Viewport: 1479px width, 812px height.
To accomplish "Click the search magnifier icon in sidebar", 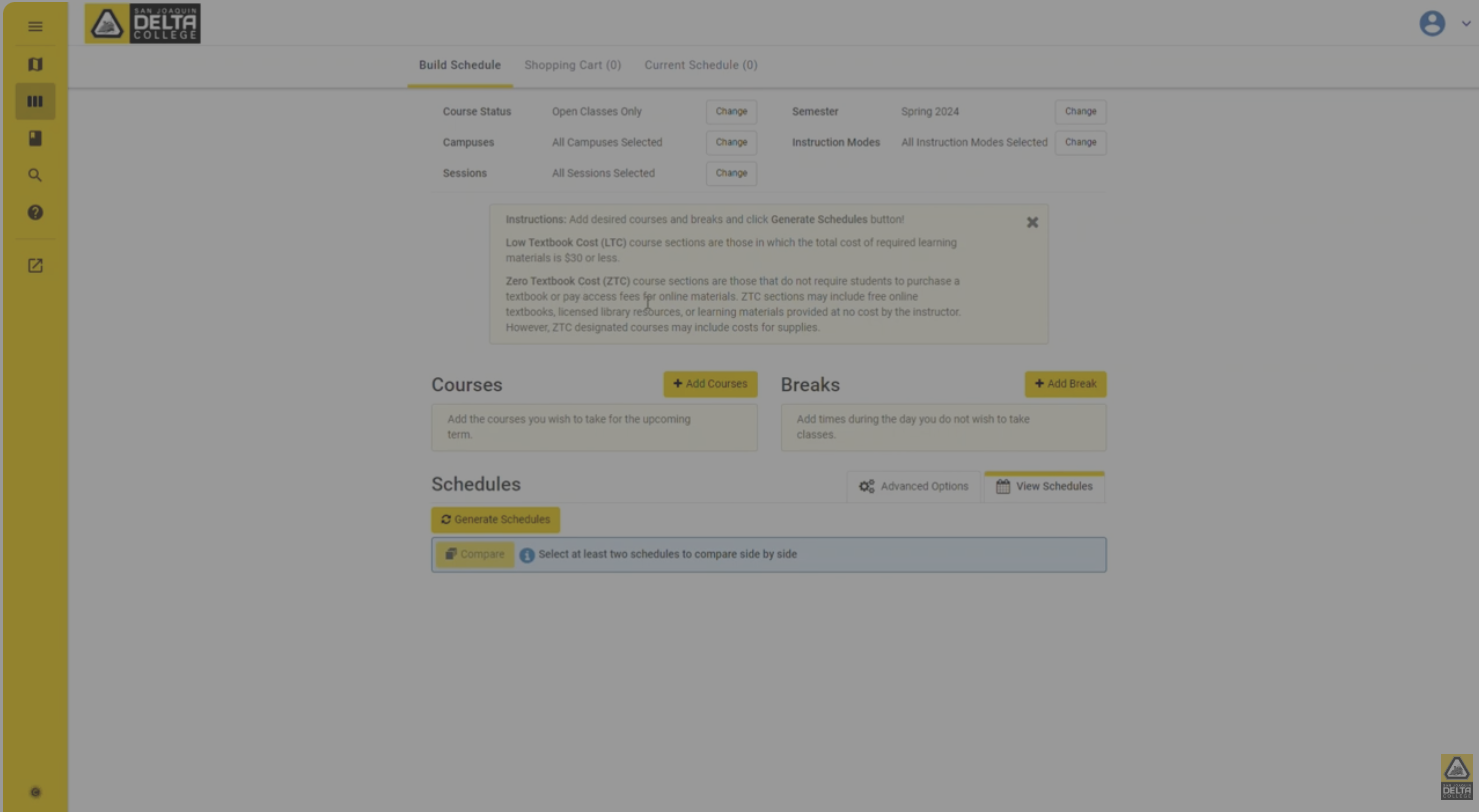I will (35, 176).
